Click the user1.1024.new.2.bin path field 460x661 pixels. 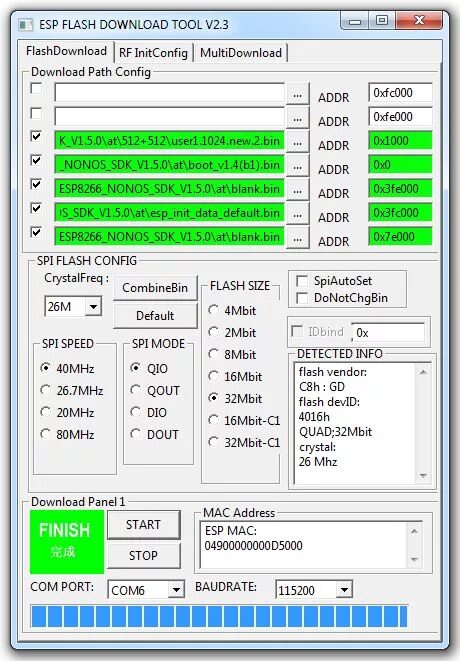169,140
